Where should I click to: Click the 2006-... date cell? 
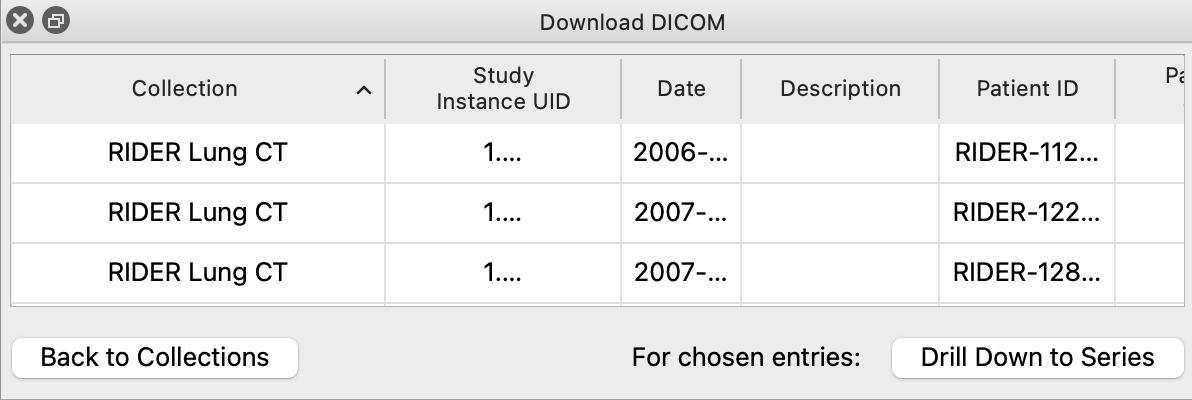681,153
